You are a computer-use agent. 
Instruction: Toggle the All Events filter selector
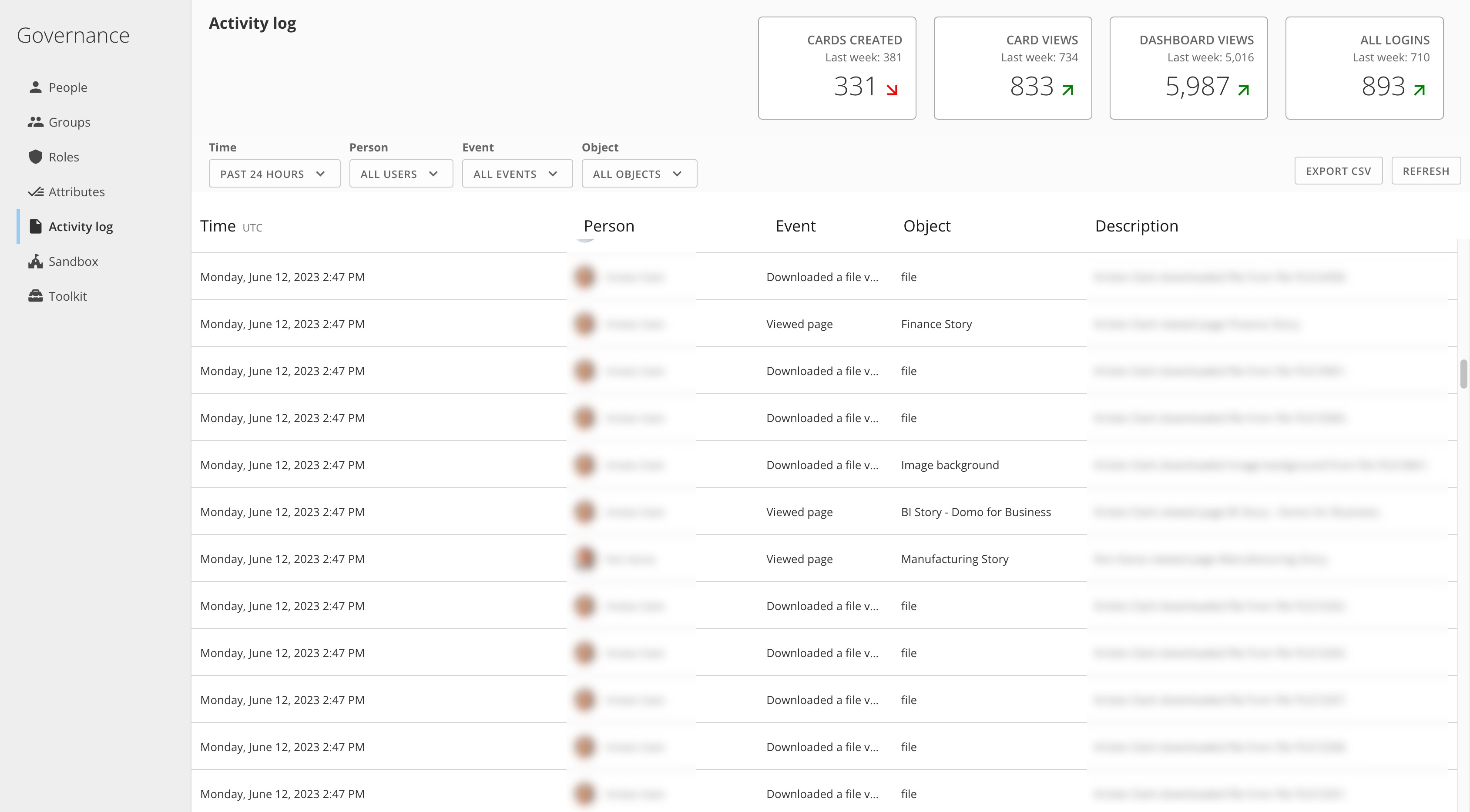tap(517, 173)
